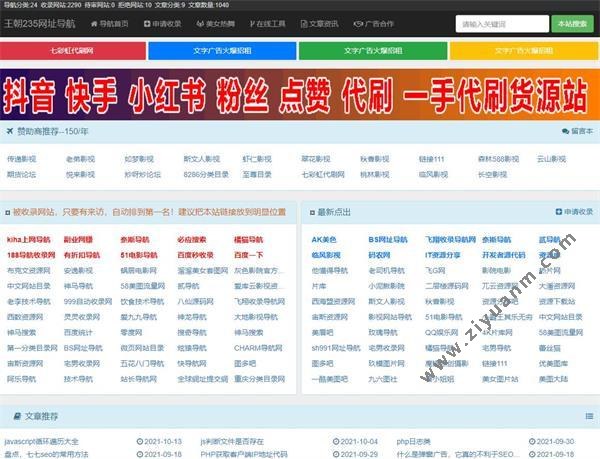
Task: Open the sh991网址导航 link
Action: tap(336, 348)
